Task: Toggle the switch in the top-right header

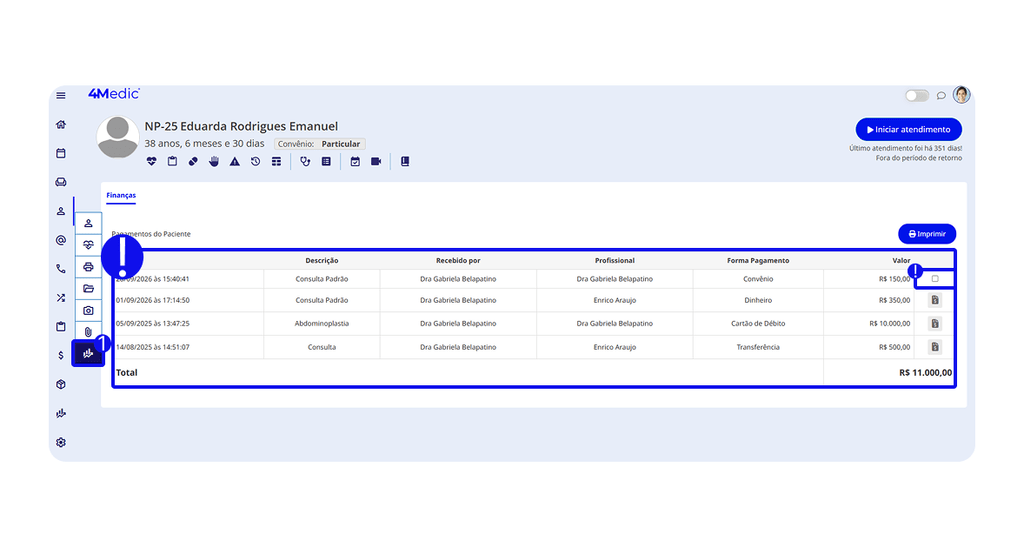Action: point(917,96)
